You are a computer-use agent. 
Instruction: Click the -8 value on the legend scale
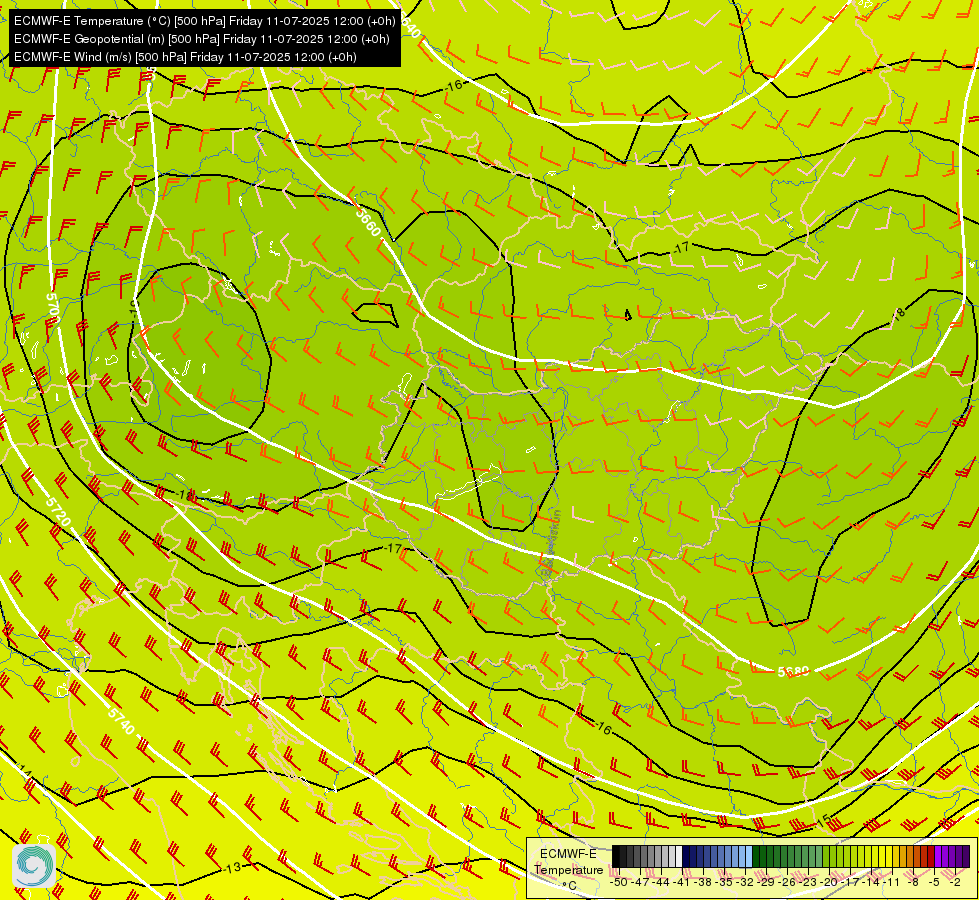tap(913, 882)
